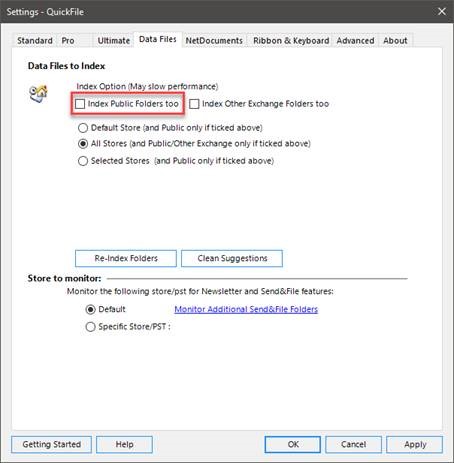Switch to Ribbon & Keyboard tab

[291, 41]
